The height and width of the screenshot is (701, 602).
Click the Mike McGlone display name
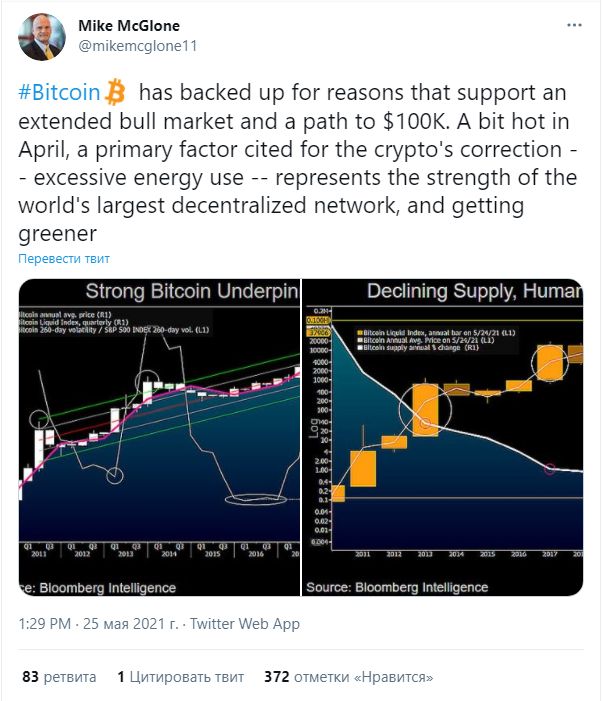click(x=129, y=26)
